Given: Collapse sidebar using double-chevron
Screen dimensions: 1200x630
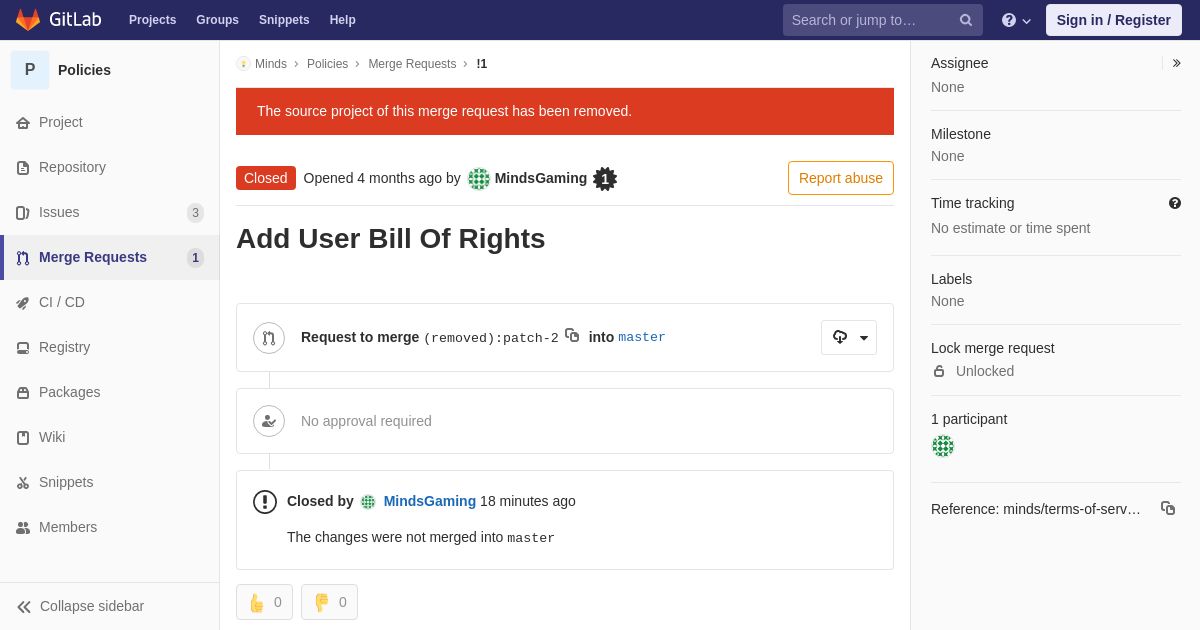Looking at the screenshot, I should (24, 607).
